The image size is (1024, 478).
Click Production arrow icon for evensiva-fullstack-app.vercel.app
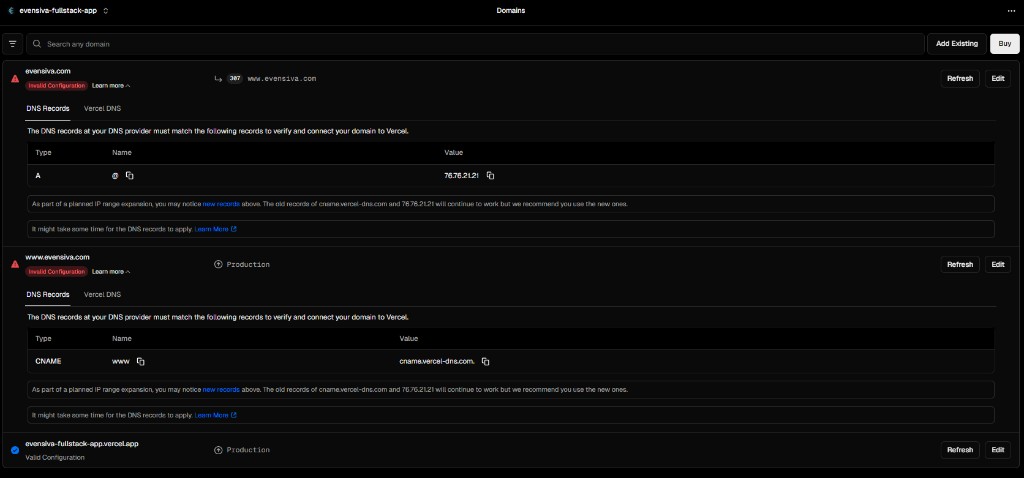click(x=218, y=450)
